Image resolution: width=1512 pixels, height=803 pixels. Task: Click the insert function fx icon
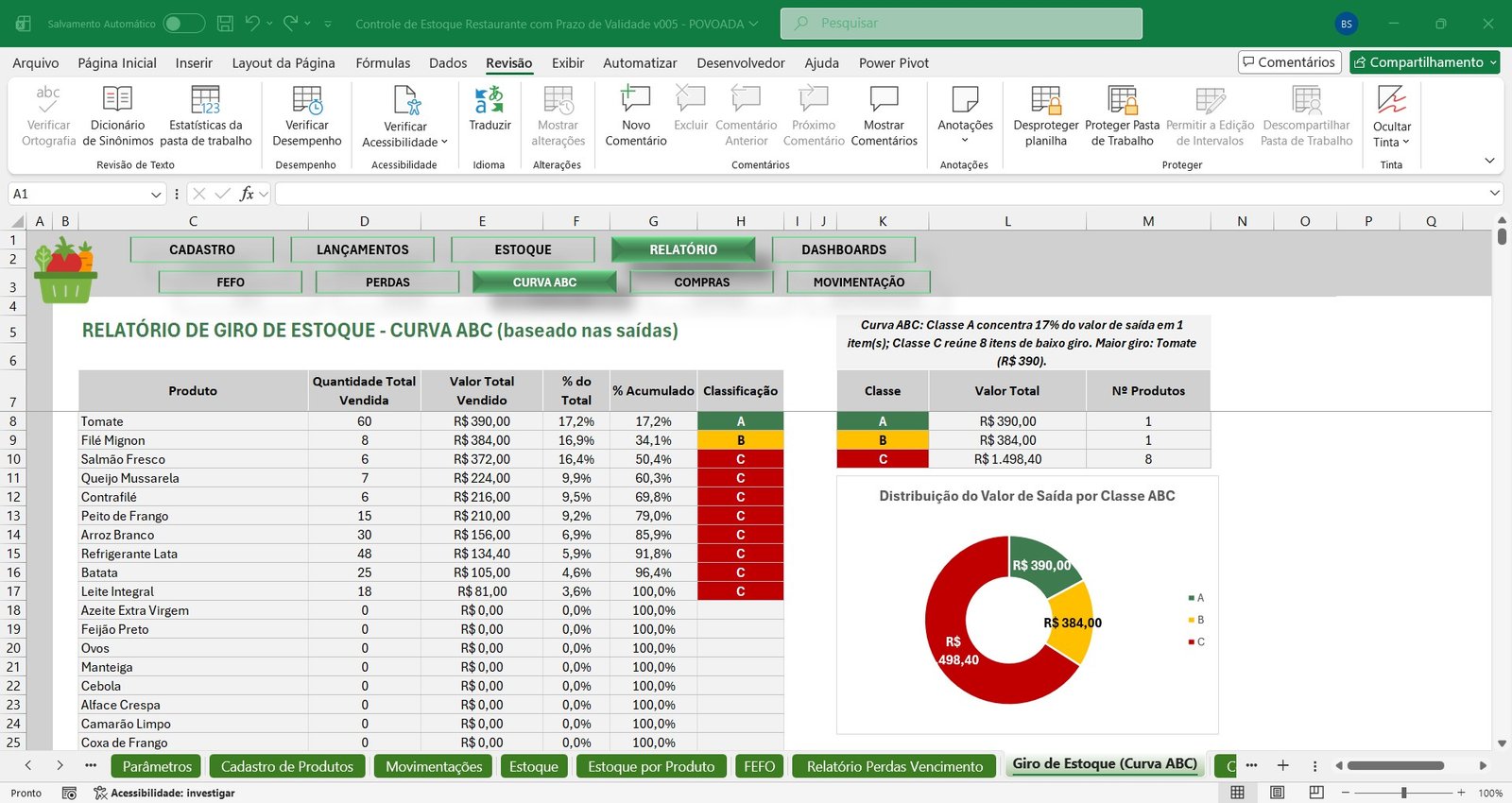tap(247, 194)
